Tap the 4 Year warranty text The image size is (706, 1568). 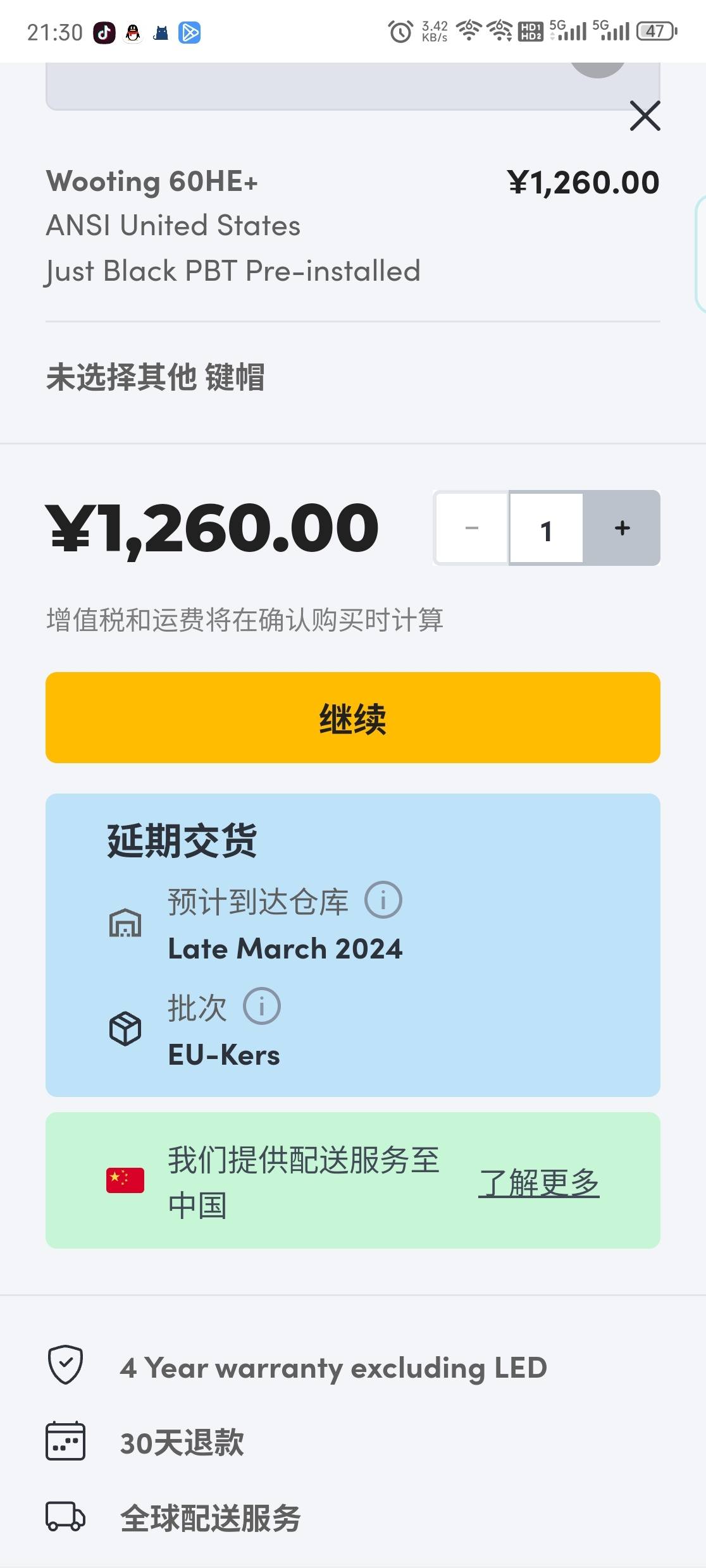[x=333, y=1368]
